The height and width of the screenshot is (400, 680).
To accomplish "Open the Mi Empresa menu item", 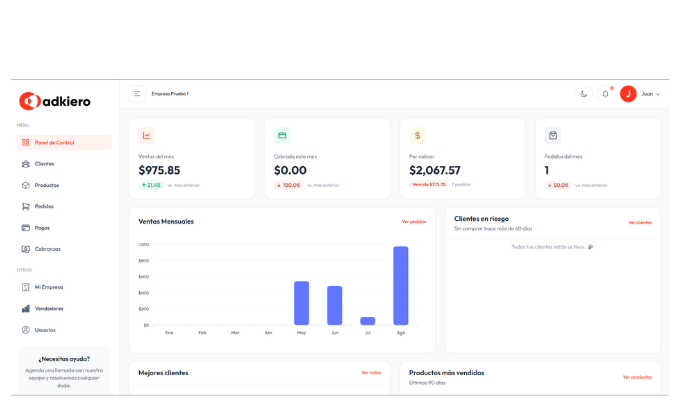I will pos(64,287).
